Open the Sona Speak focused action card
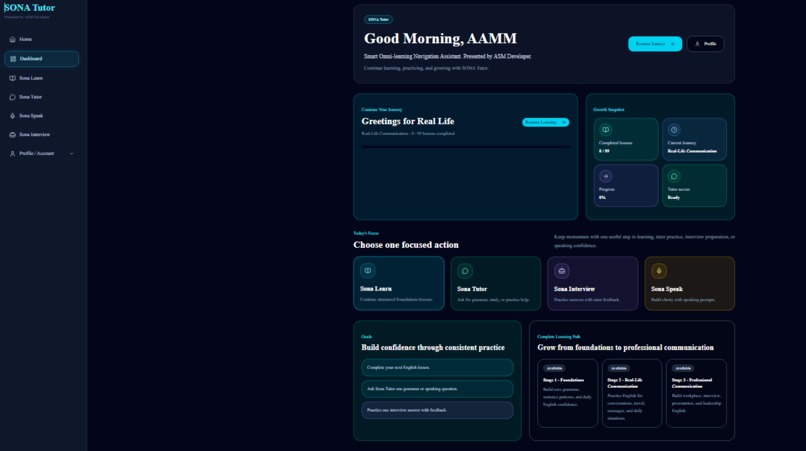Viewport: 806px width, 451px height. (x=689, y=283)
